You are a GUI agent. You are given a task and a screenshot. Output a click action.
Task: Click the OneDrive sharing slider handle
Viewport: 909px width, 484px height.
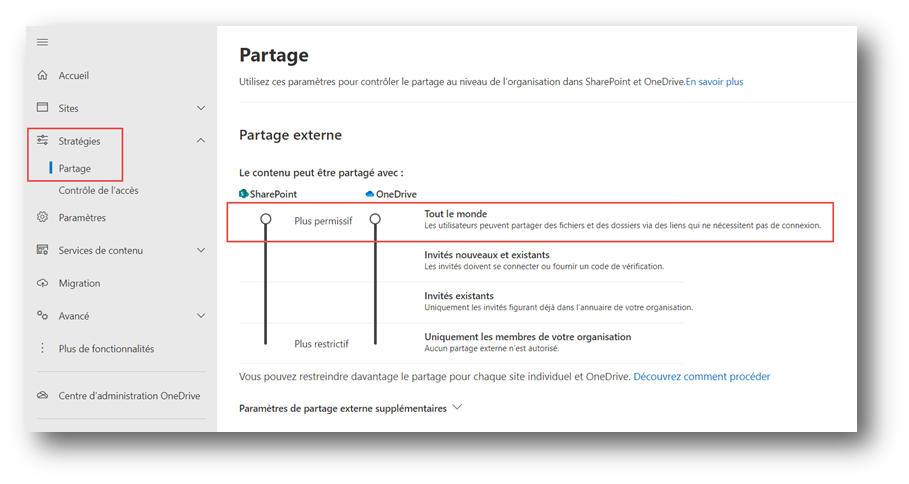[x=375, y=219]
